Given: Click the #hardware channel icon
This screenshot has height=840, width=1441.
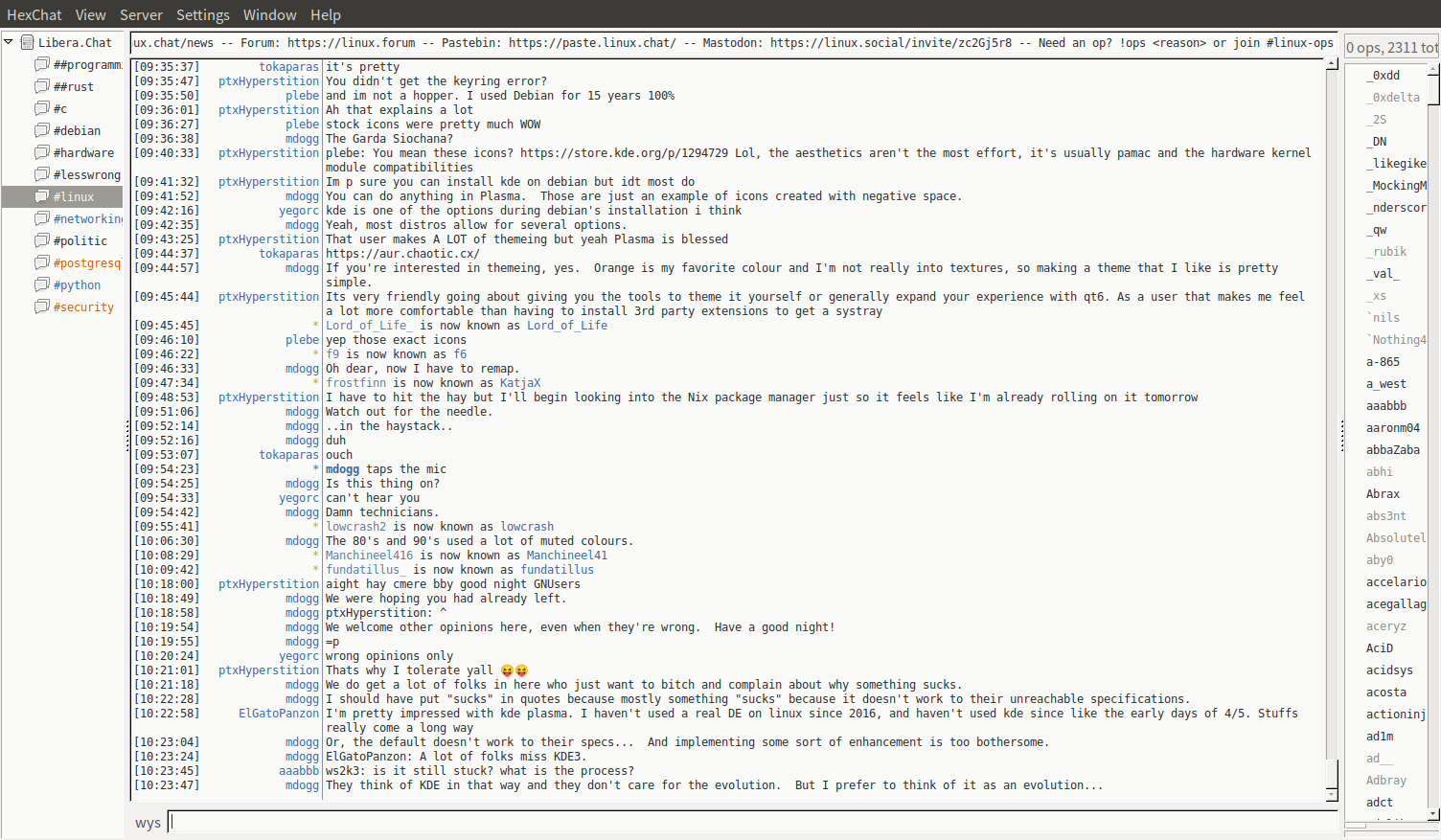Looking at the screenshot, I should click(x=42, y=152).
